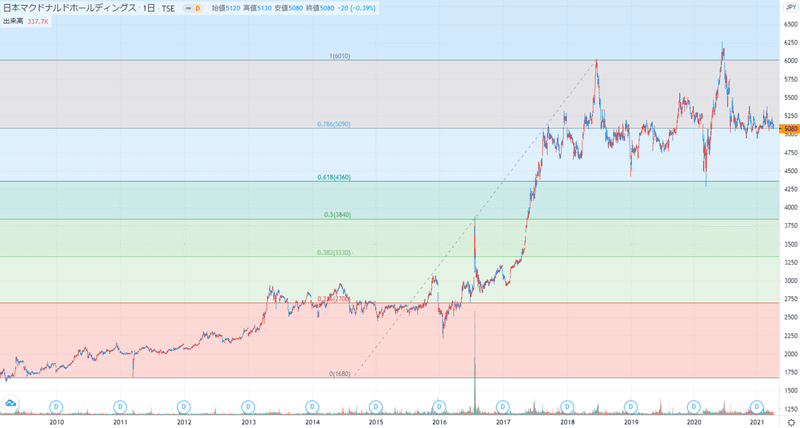The height and width of the screenshot is (428, 800).
Task: Click the dash badge beside TSE in legend
Action: (186, 8)
